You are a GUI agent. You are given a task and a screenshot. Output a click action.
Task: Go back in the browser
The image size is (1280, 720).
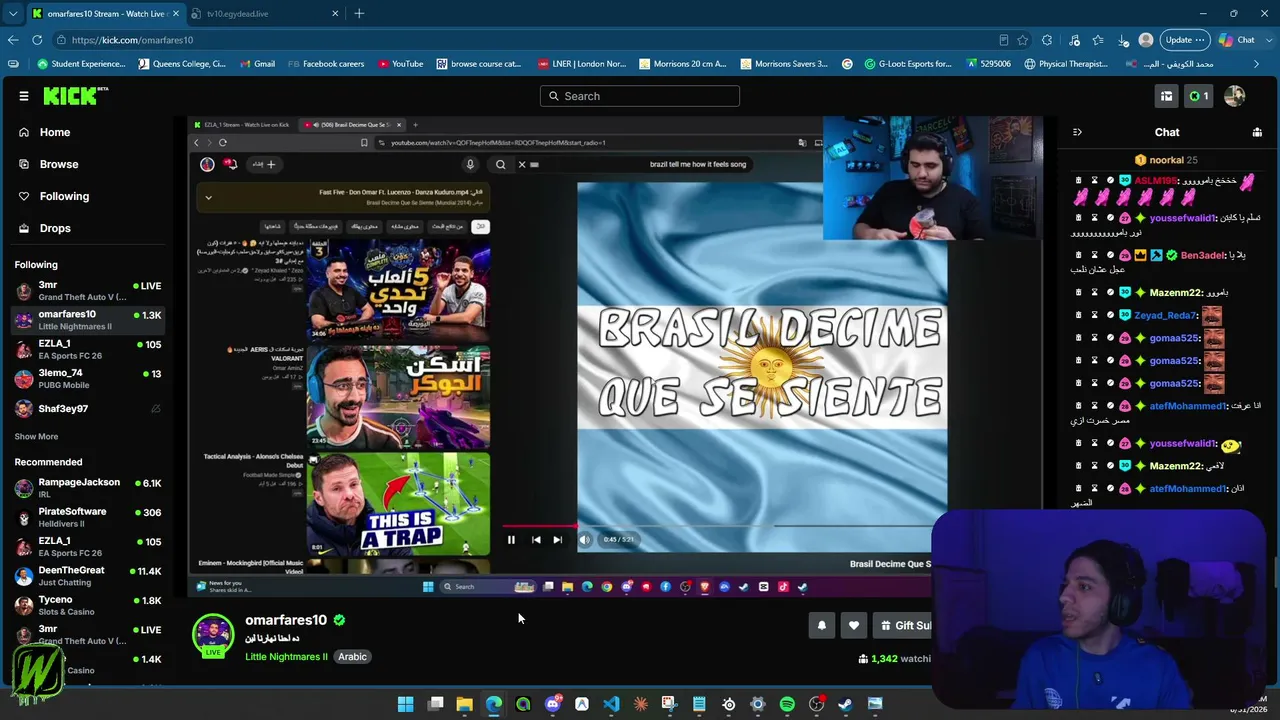point(13,40)
